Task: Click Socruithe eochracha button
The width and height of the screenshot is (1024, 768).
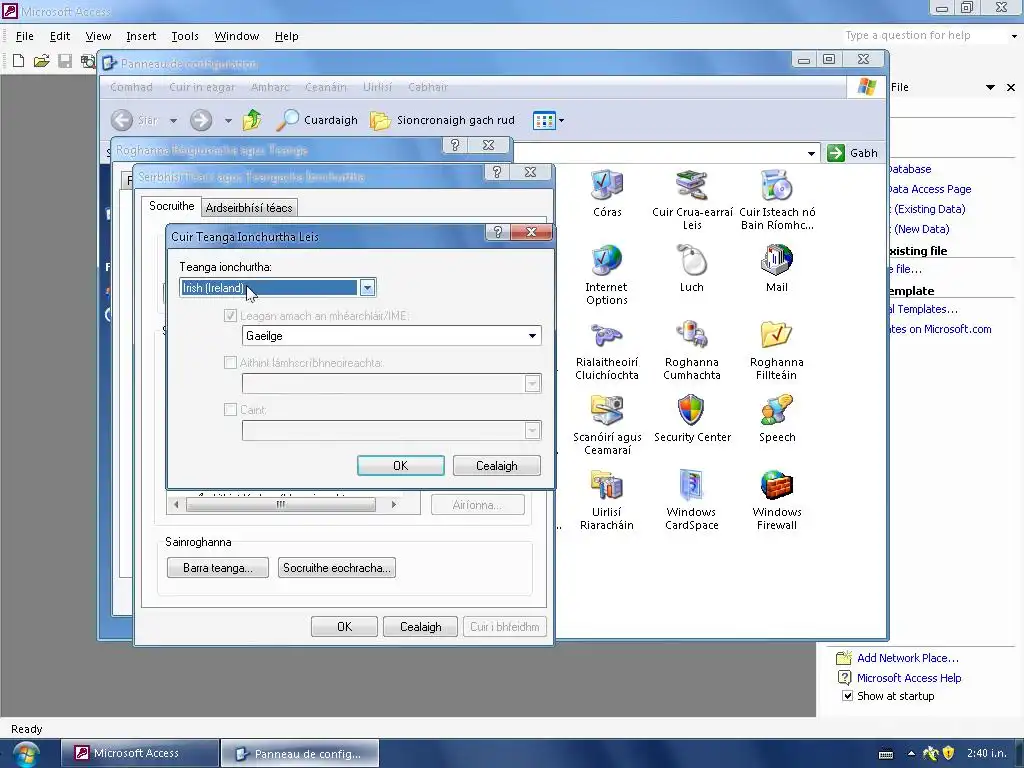Action: pyautogui.click(x=336, y=568)
